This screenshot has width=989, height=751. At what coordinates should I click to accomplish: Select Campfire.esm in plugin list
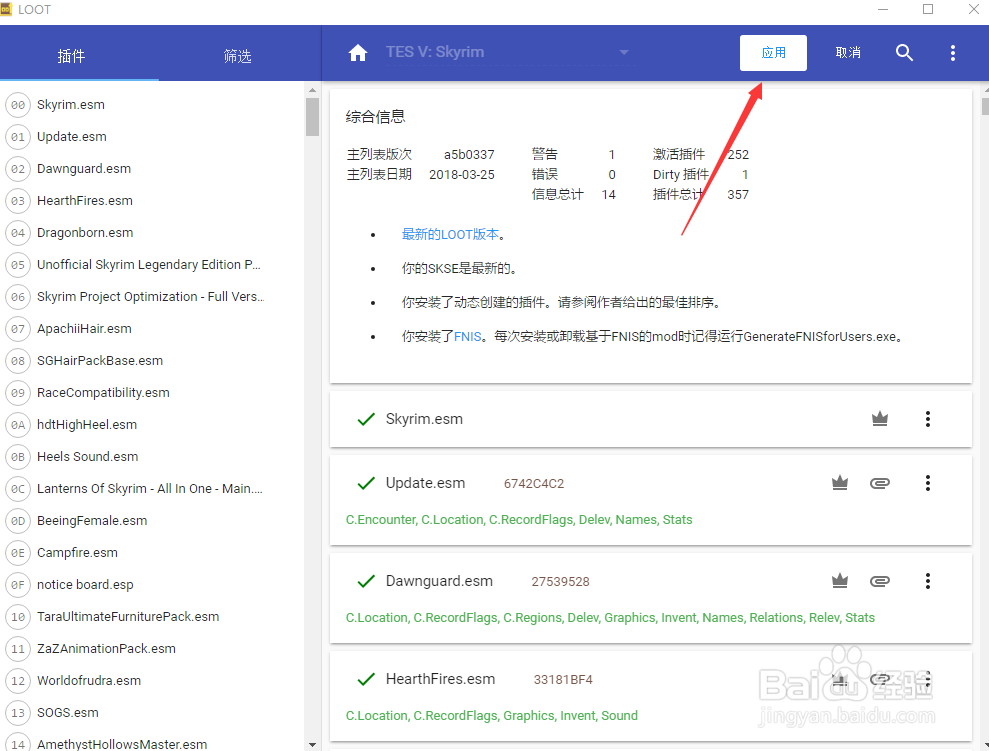(x=78, y=553)
